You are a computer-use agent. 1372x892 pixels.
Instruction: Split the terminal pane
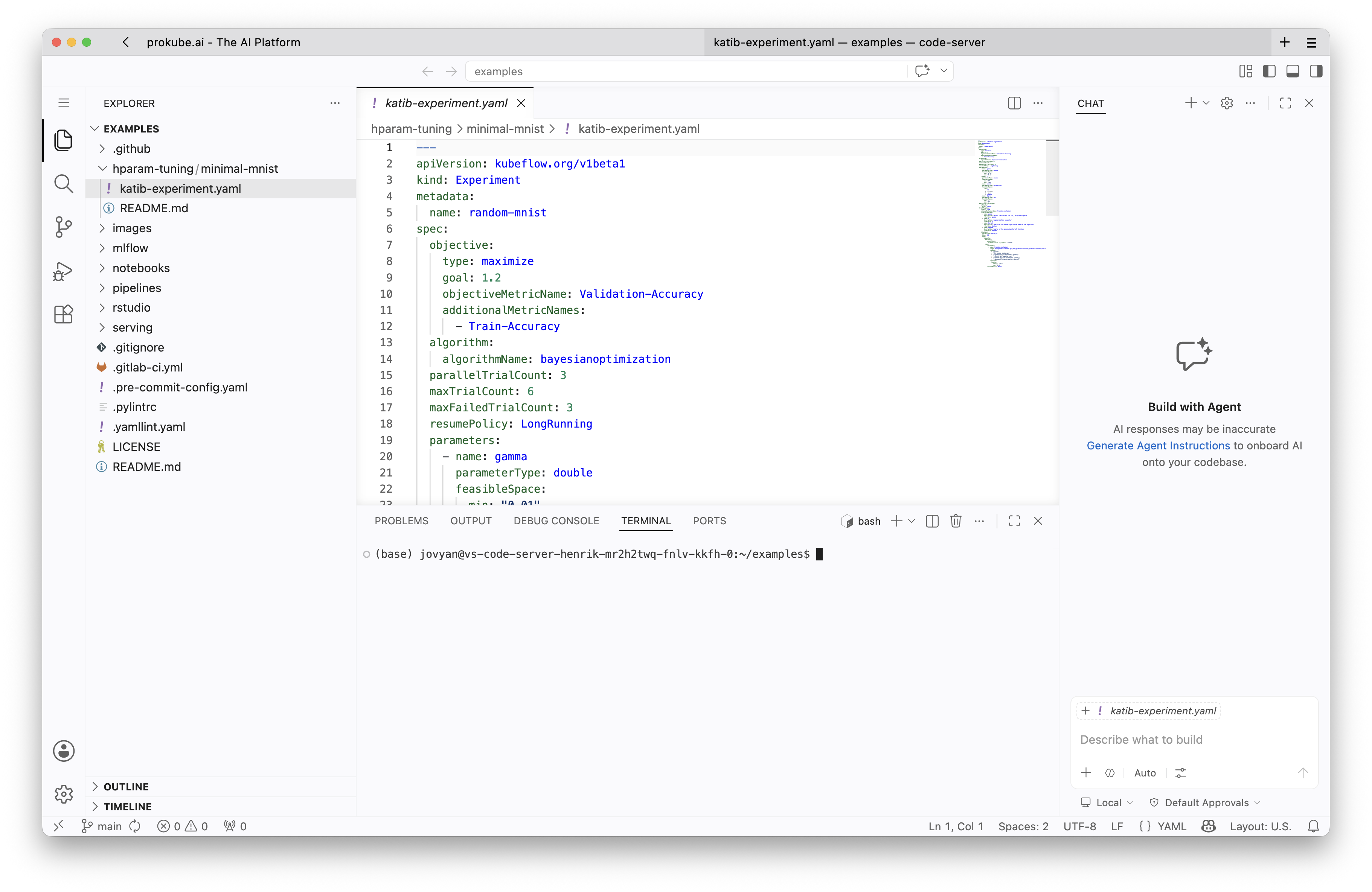932,521
